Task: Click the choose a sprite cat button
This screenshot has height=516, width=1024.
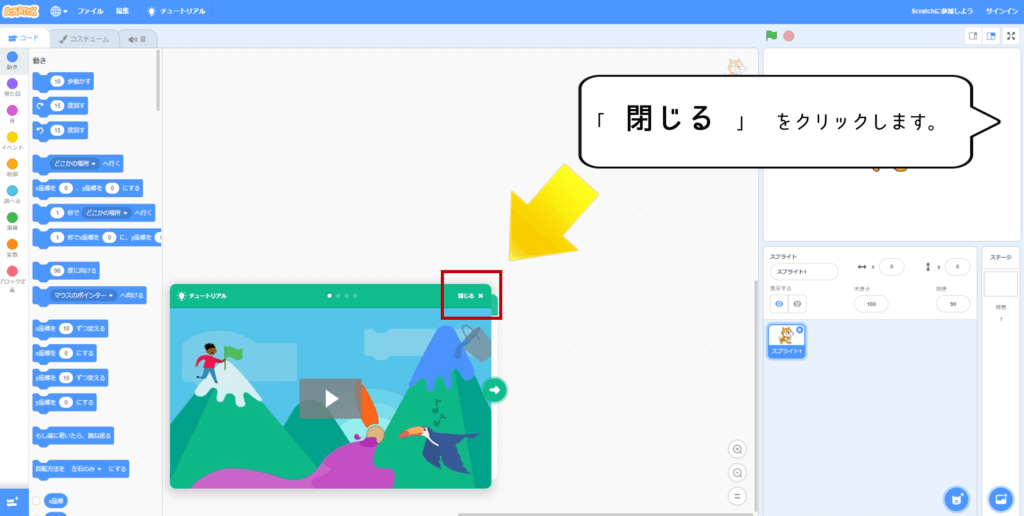Action: pyautogui.click(x=956, y=500)
